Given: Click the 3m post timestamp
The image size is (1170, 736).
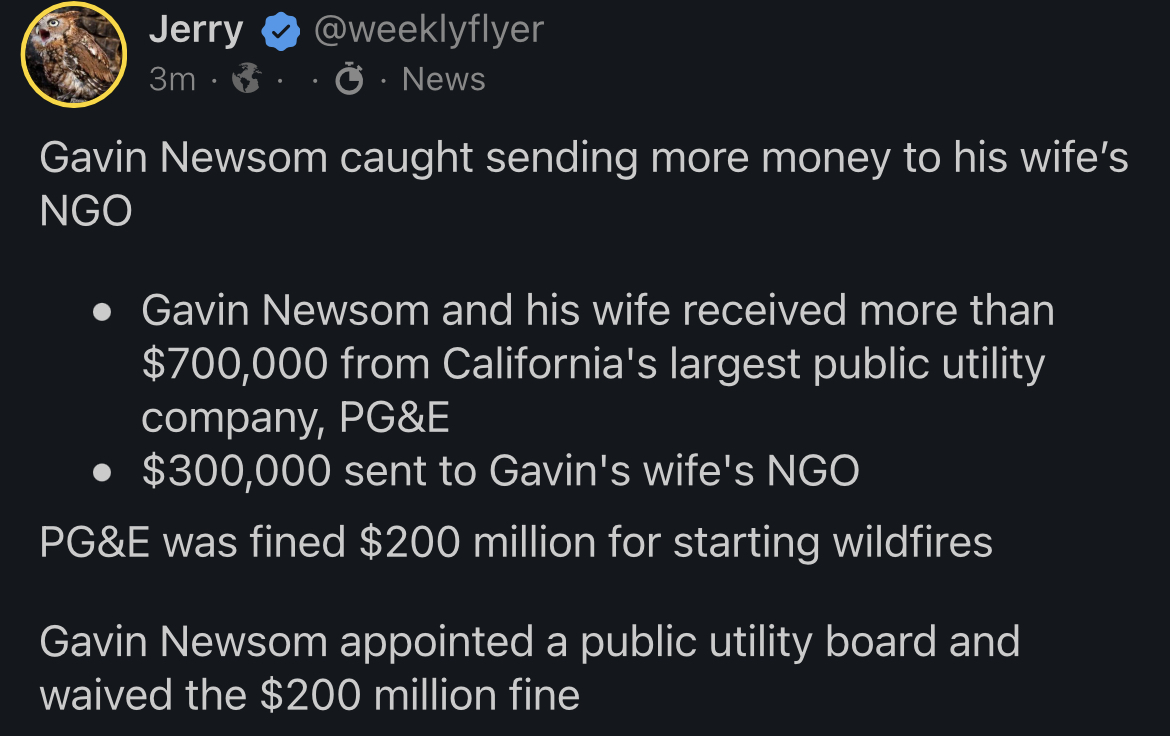Looking at the screenshot, I should tap(172, 80).
